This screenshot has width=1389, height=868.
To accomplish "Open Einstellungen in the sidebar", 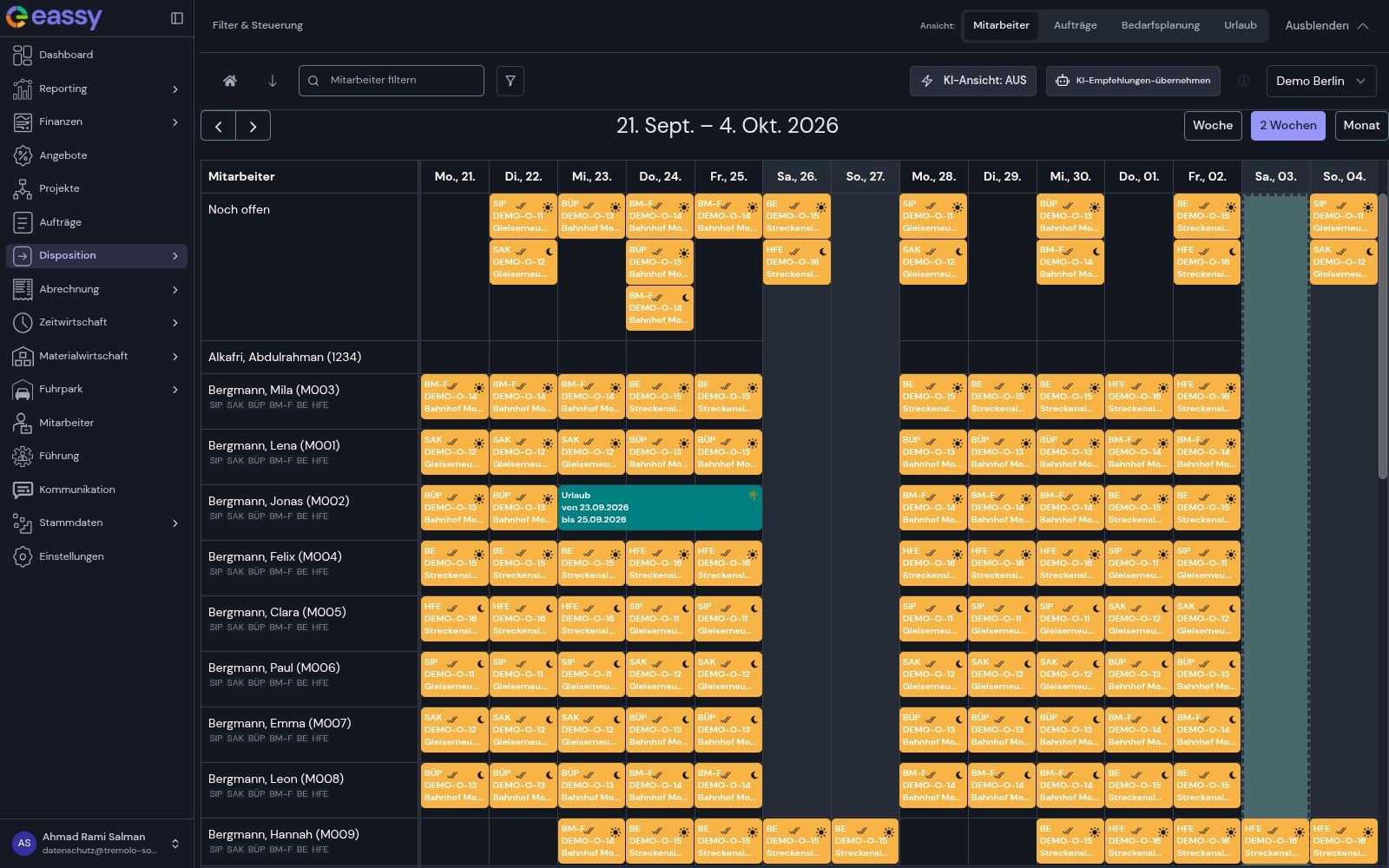I will 96,556.
